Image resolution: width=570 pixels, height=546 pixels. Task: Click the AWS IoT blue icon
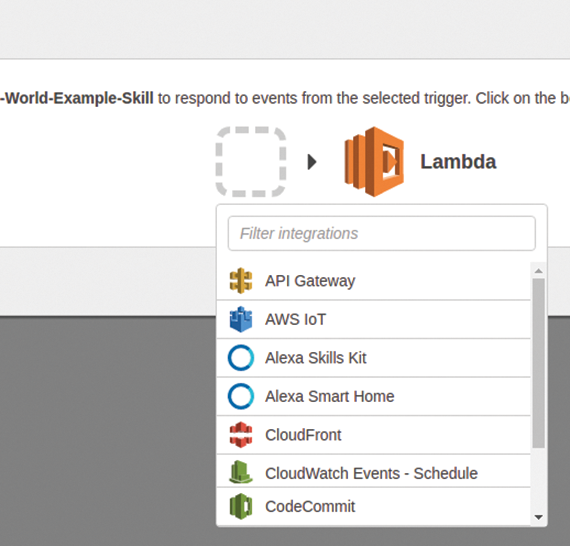coord(241,319)
